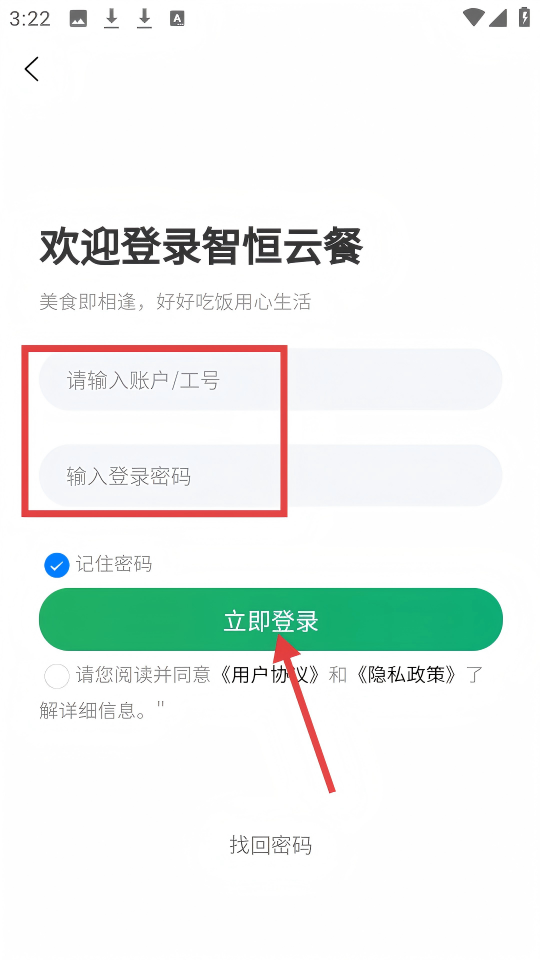Viewport: 540px width, 960px height.
Task: Uncheck the 记住密码 checkbox
Action: pyautogui.click(x=56, y=565)
